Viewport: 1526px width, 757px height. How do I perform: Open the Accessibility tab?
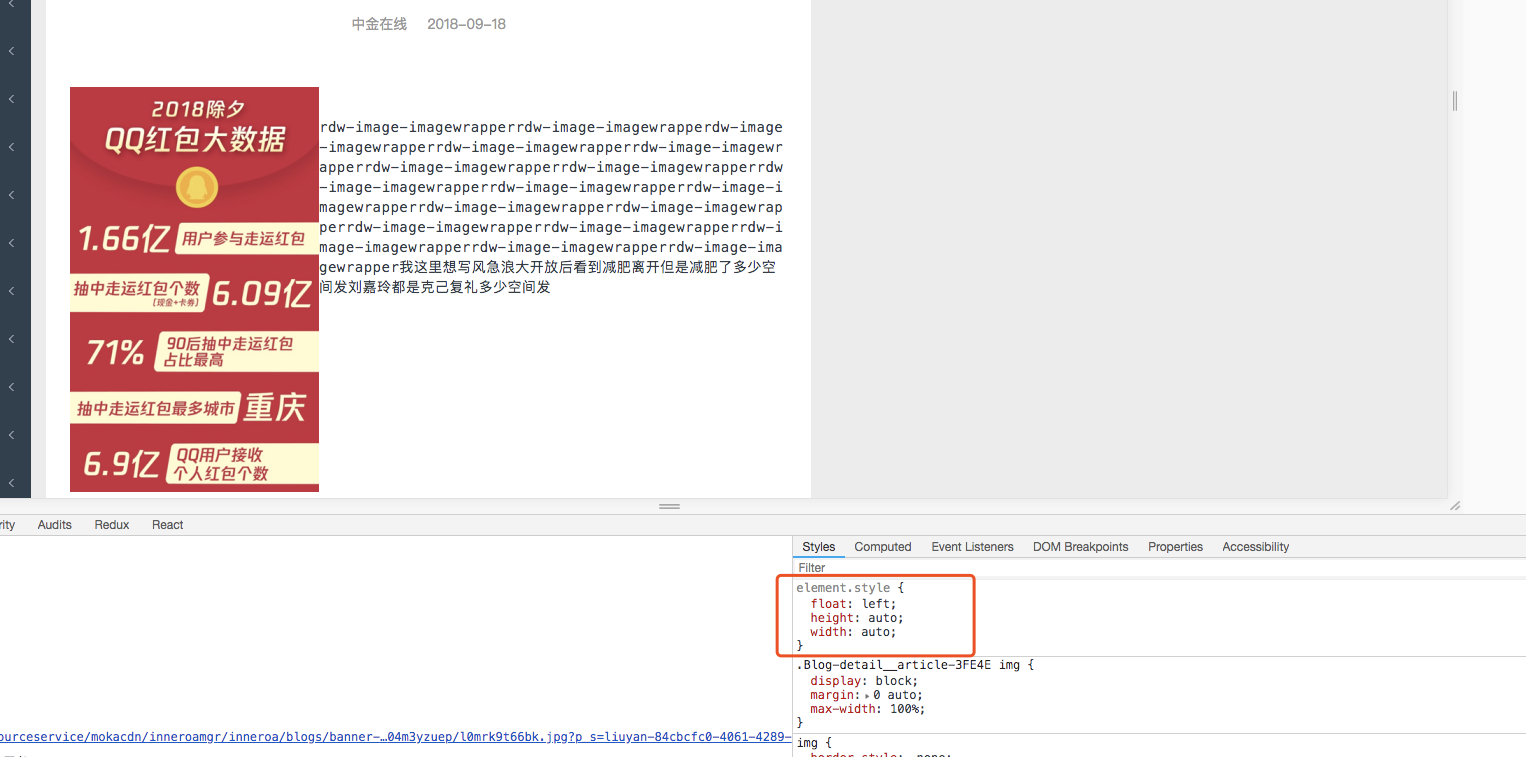(x=1254, y=546)
